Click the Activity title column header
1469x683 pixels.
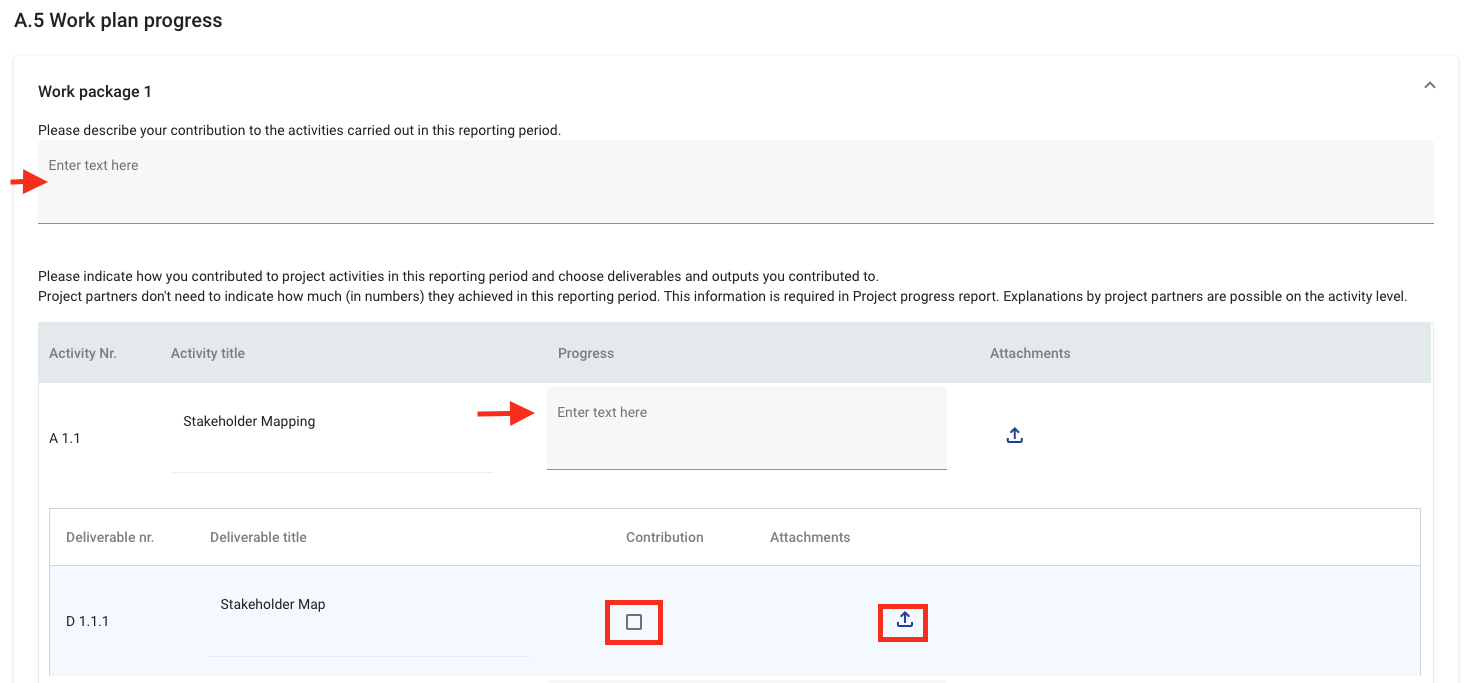[x=208, y=353]
